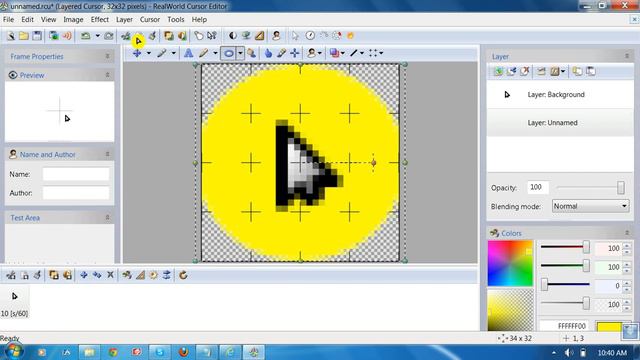Select the blue drop tool

tap(268, 53)
